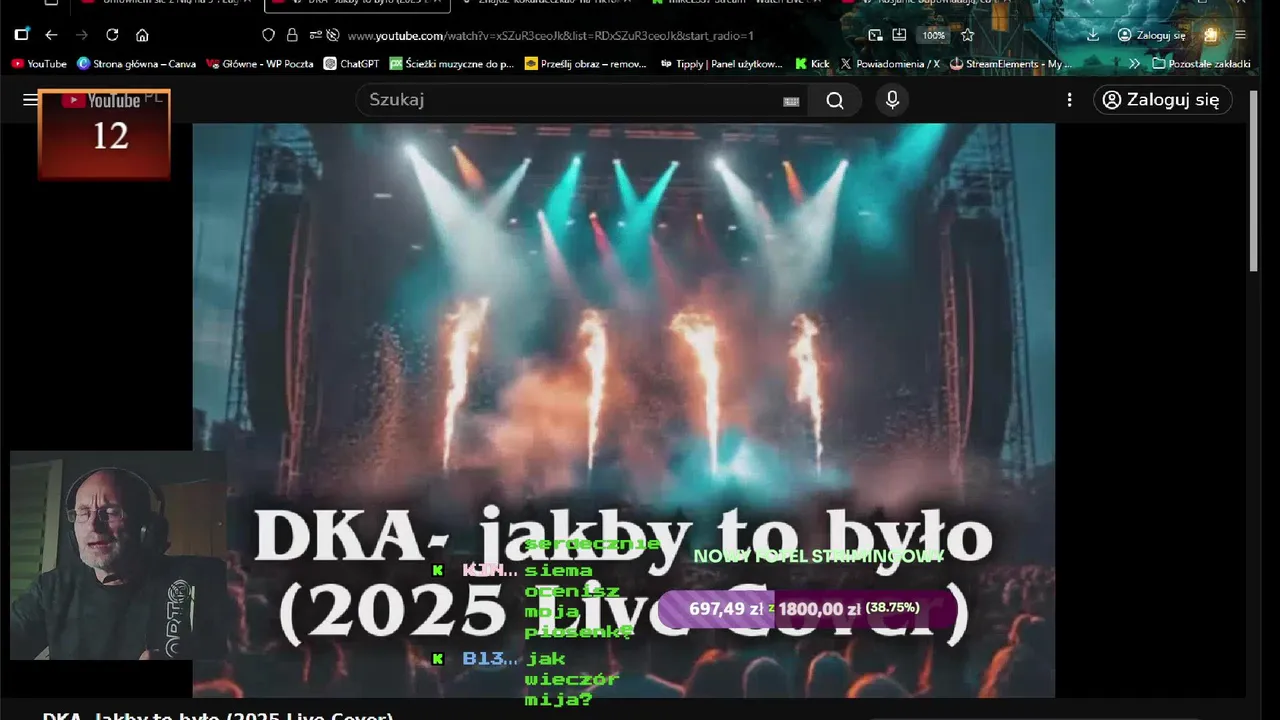Open the on-screen keyboard icon in search box

pos(791,101)
